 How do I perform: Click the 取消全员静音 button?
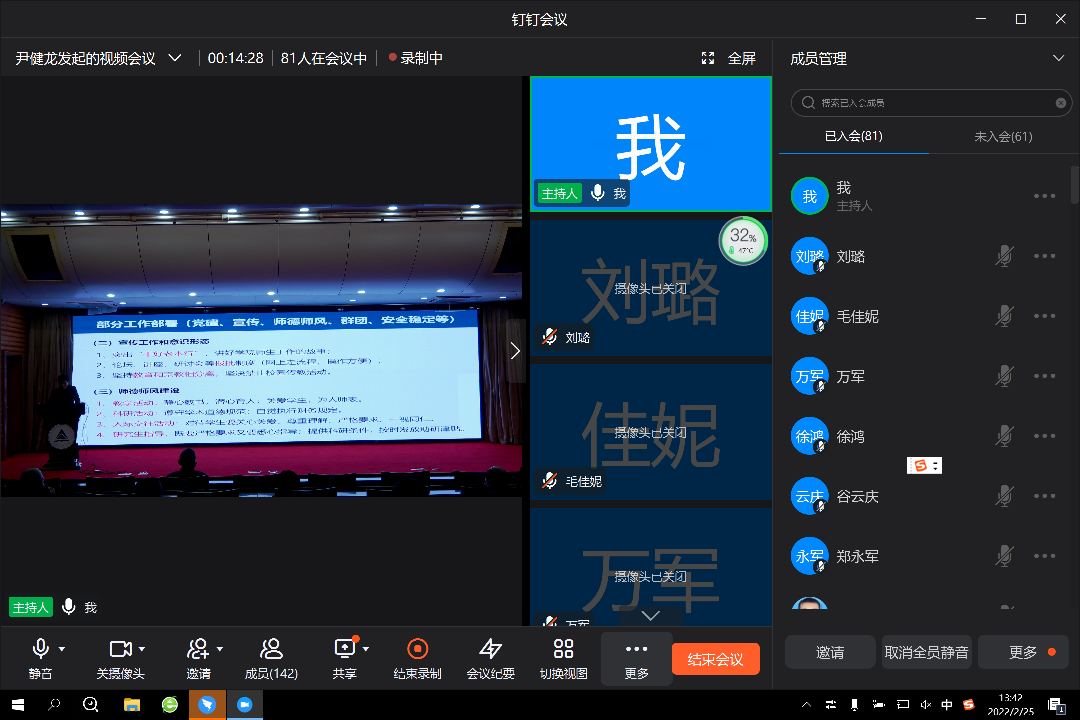[926, 652]
